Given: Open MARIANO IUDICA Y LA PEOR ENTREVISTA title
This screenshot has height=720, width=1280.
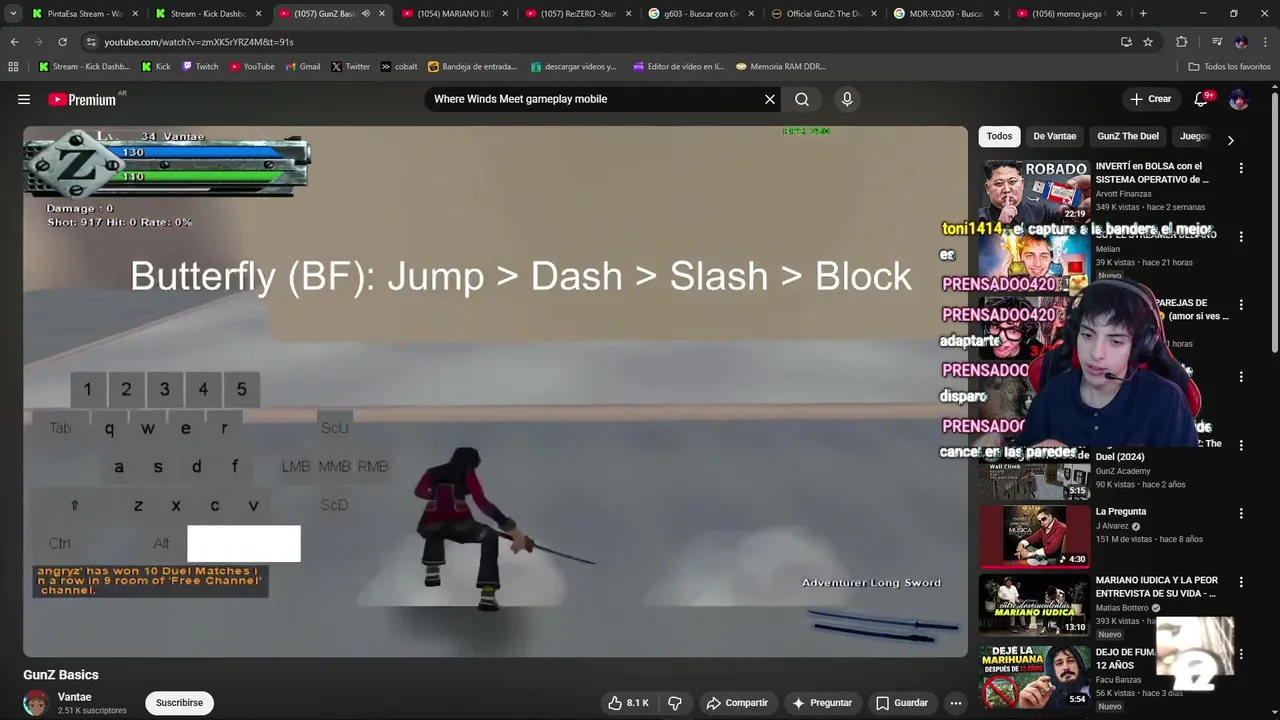Looking at the screenshot, I should click(1156, 586).
